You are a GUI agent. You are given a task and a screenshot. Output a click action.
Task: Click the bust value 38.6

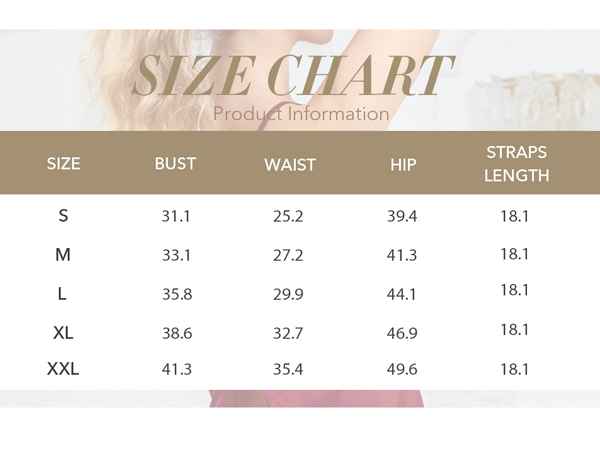177,333
